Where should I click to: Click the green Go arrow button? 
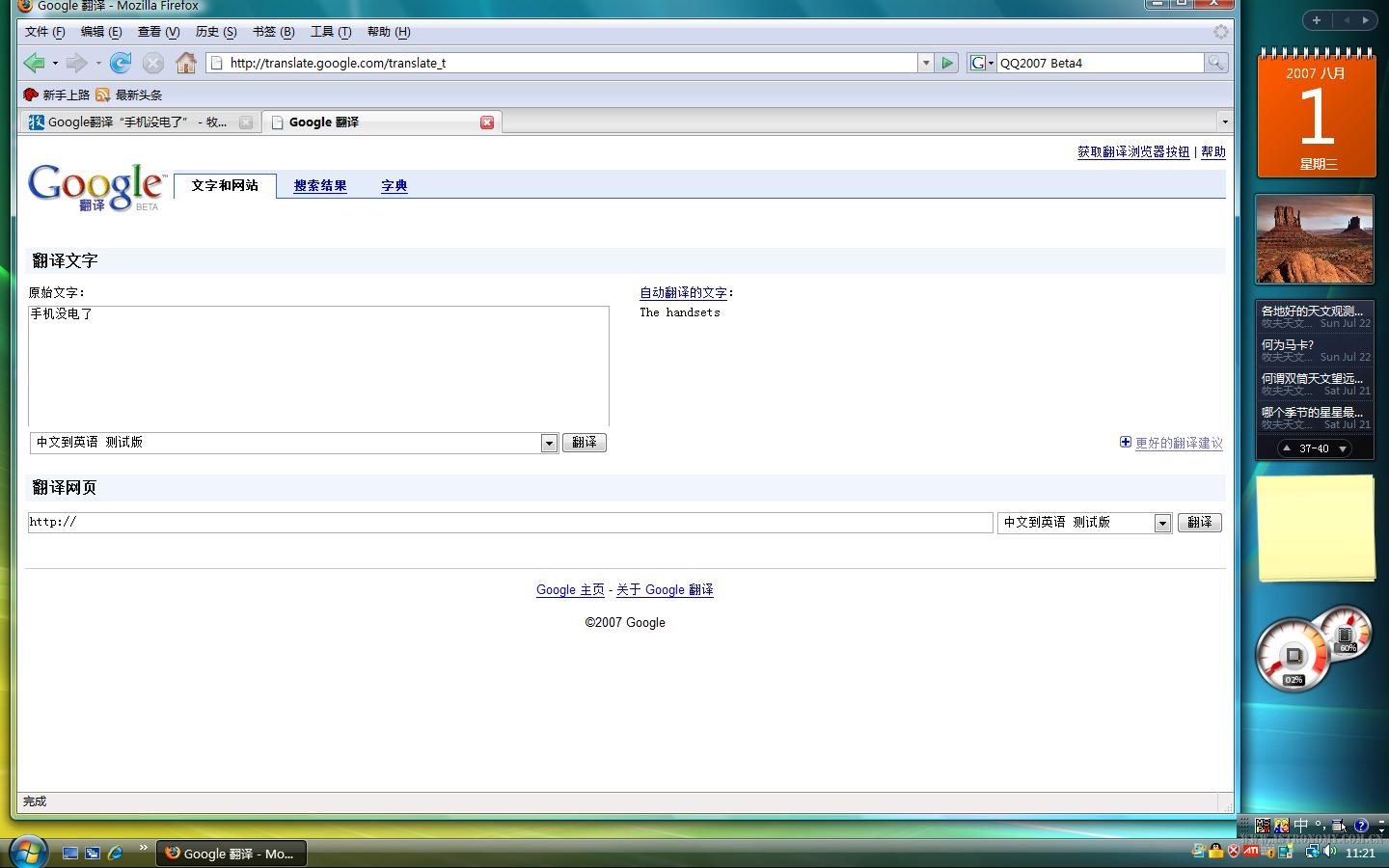point(947,64)
